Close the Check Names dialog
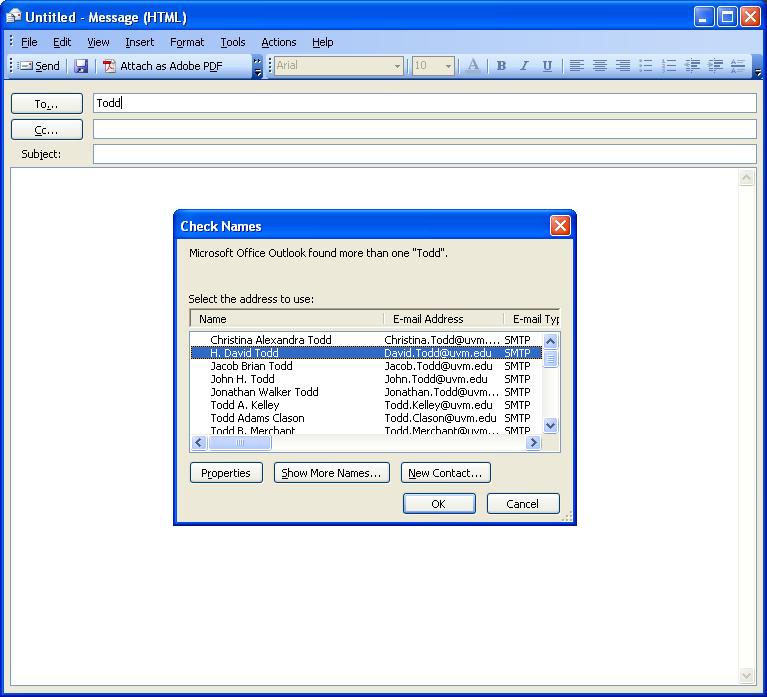Screen dimensions: 767x697 tap(560, 225)
